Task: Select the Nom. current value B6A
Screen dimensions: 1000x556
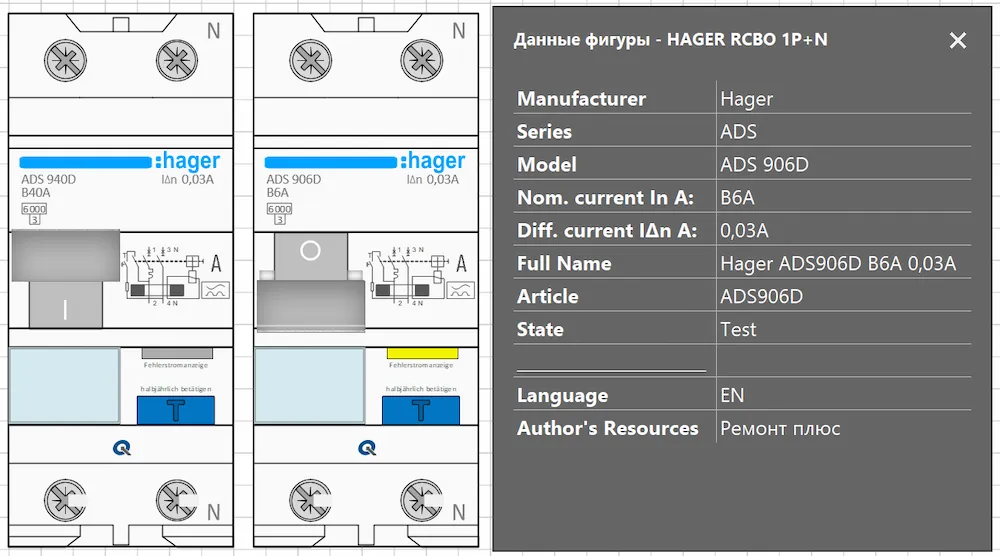Action: pyautogui.click(x=737, y=198)
